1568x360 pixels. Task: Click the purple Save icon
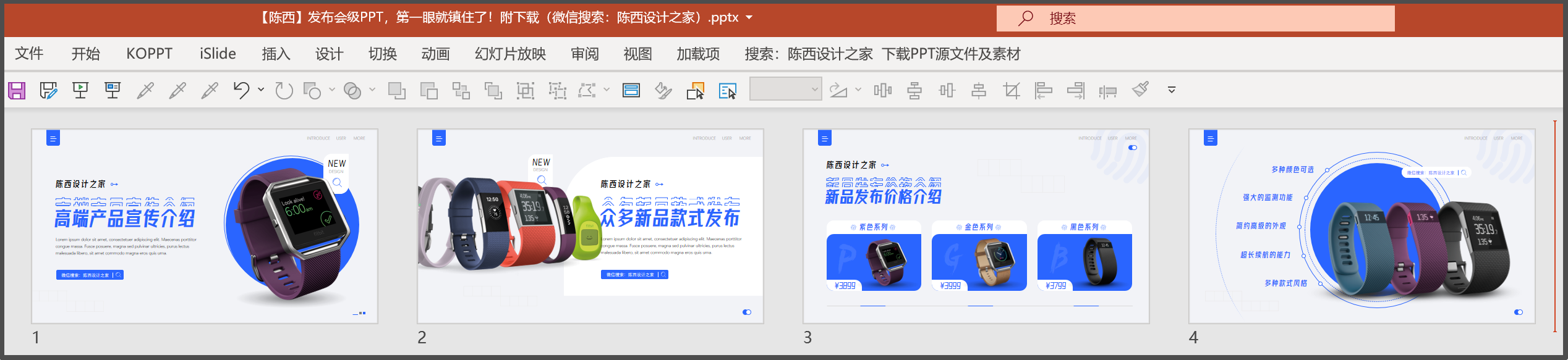(x=17, y=91)
